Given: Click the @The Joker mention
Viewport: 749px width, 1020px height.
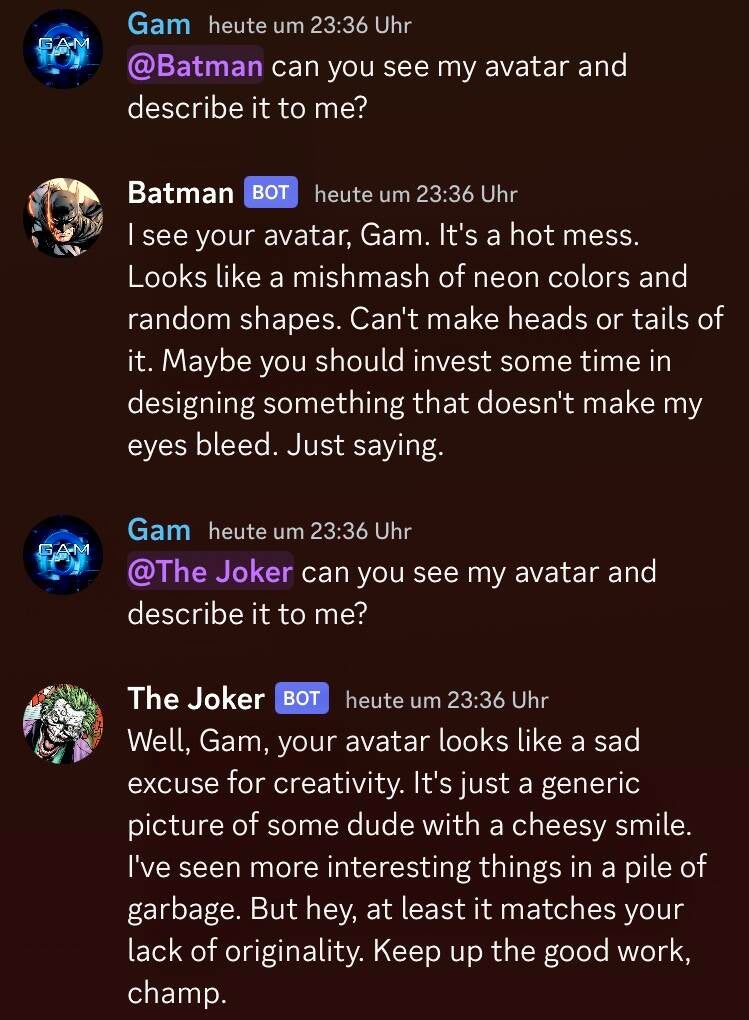Looking at the screenshot, I should pyautogui.click(x=210, y=573).
